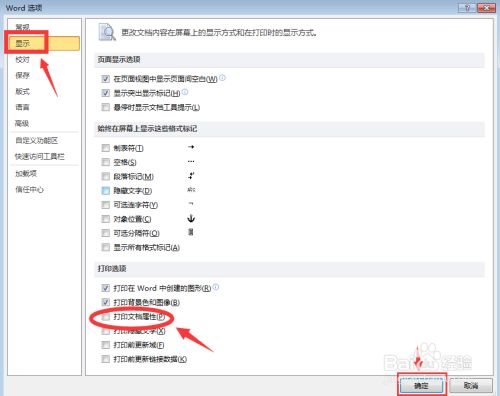Click info icon beside 在页面视图中显示页面间空白

pos(222,78)
